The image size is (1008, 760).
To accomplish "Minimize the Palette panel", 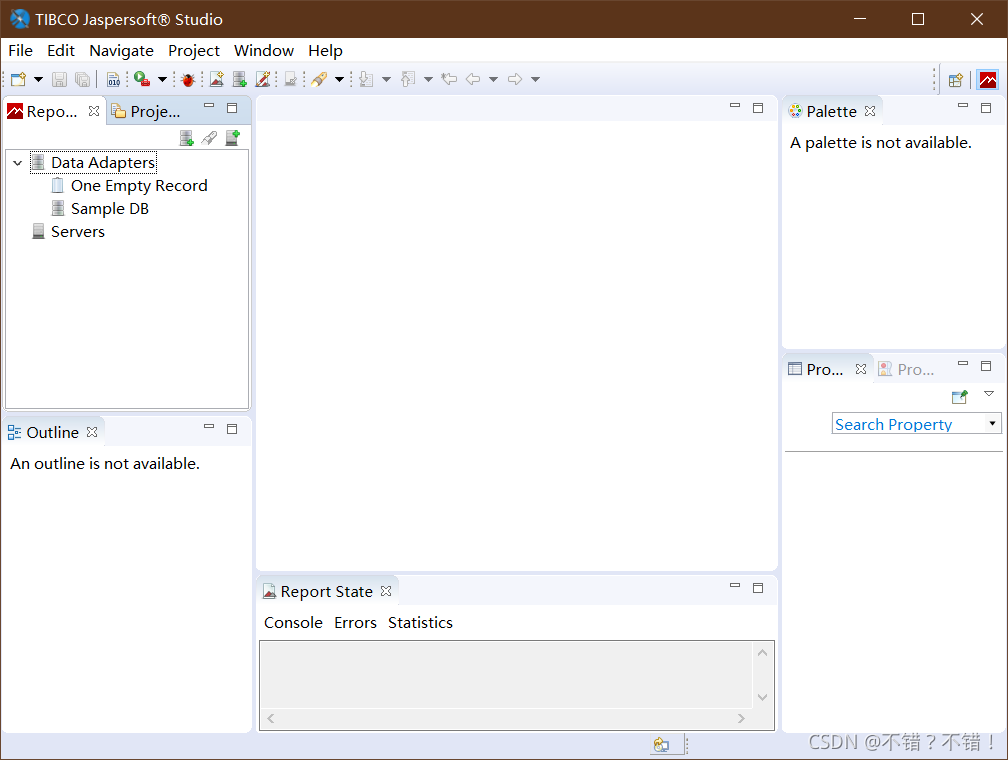I will pyautogui.click(x=963, y=105).
